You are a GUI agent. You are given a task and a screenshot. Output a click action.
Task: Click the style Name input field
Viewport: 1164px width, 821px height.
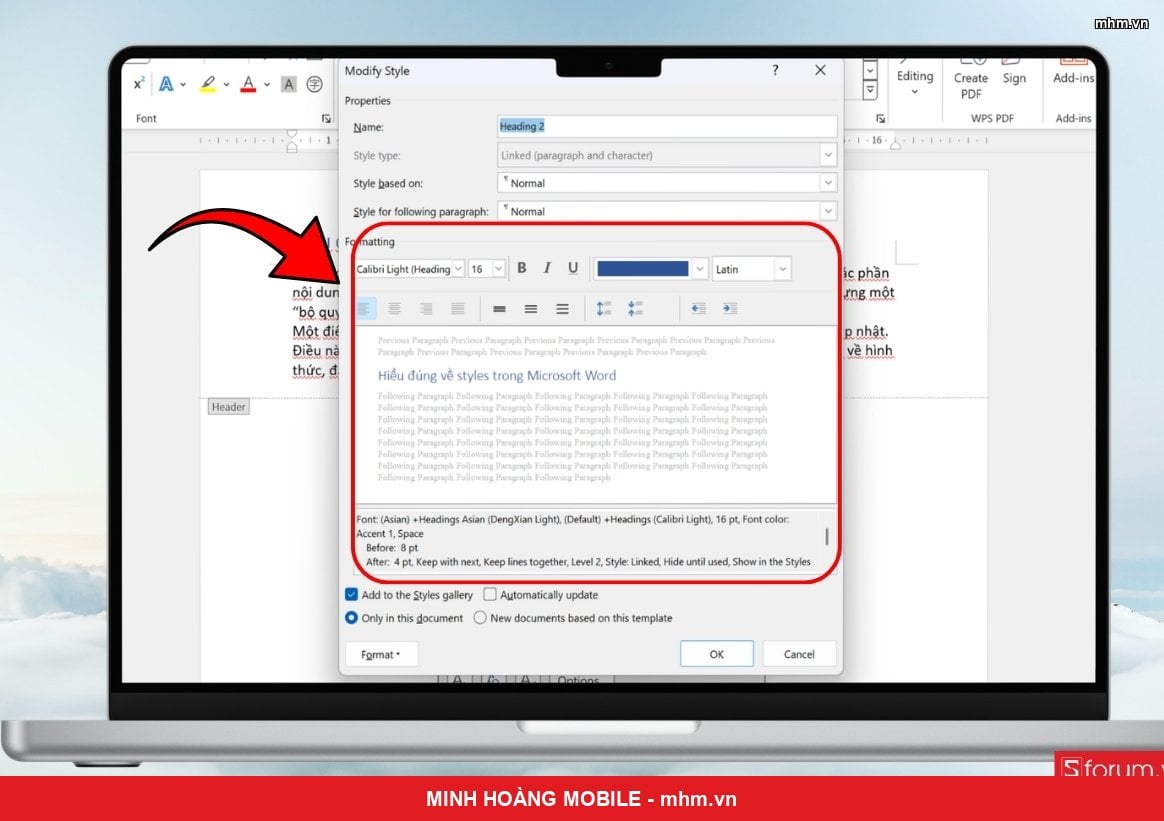667,126
